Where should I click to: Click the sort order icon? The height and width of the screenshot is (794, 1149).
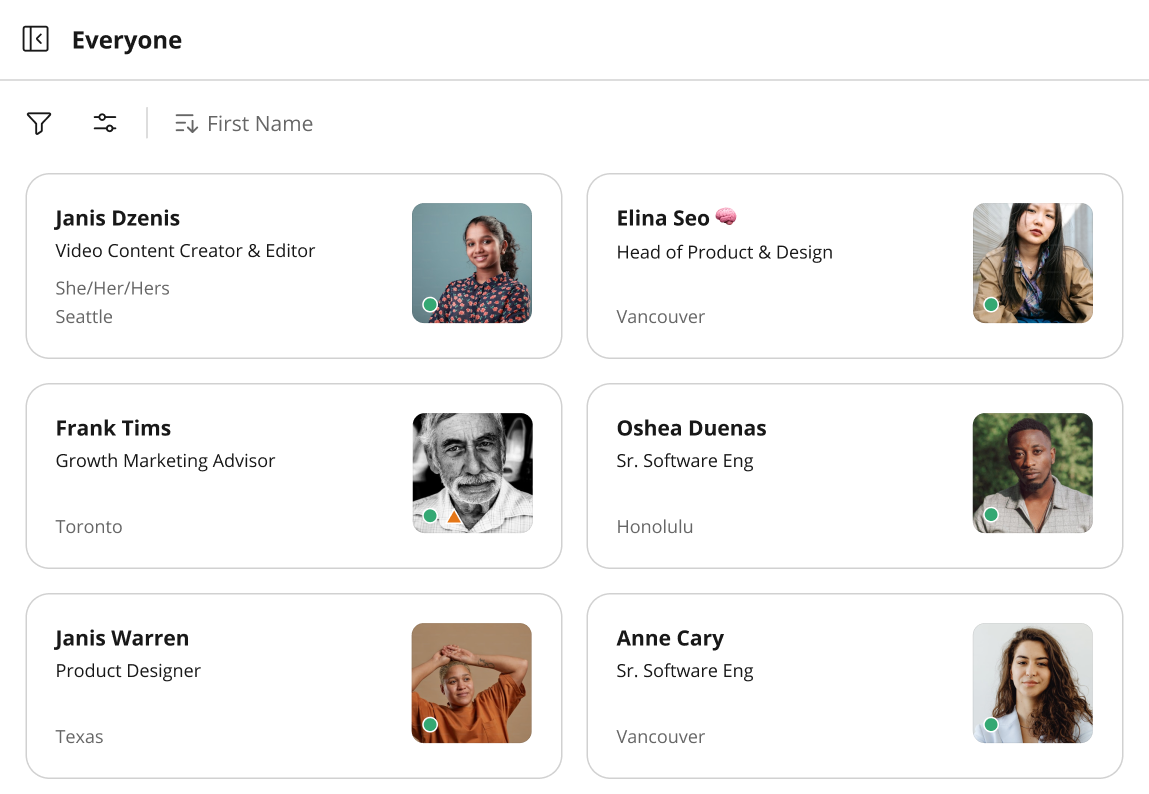(x=186, y=123)
